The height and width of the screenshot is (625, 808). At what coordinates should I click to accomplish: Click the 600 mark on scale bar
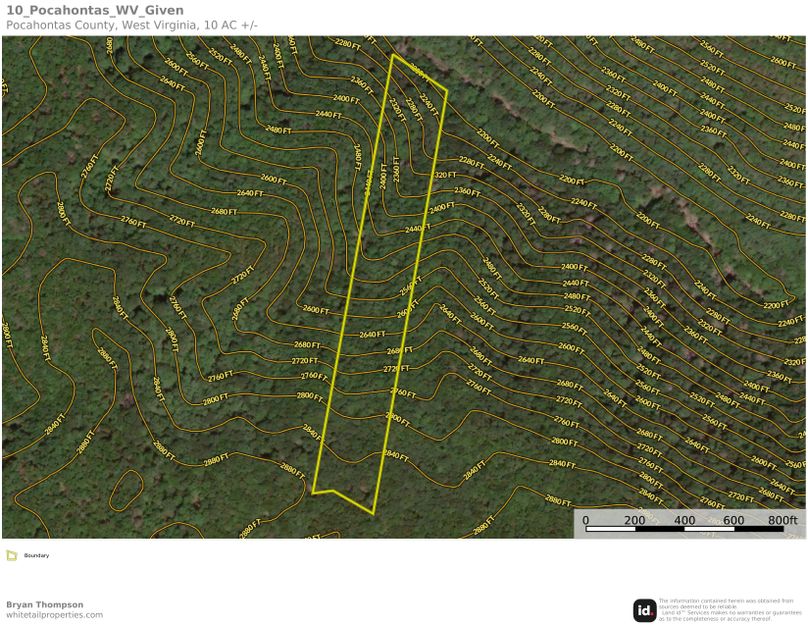coord(733,520)
